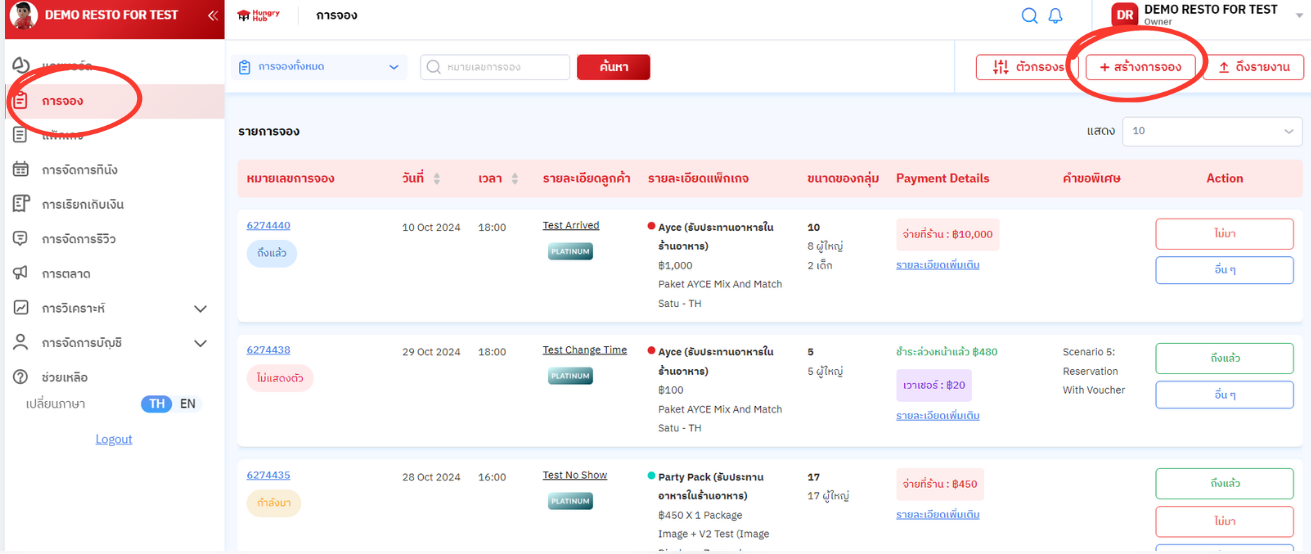Click the การตลาด megaphone icon
This screenshot has width=1311, height=554.
click(21, 273)
